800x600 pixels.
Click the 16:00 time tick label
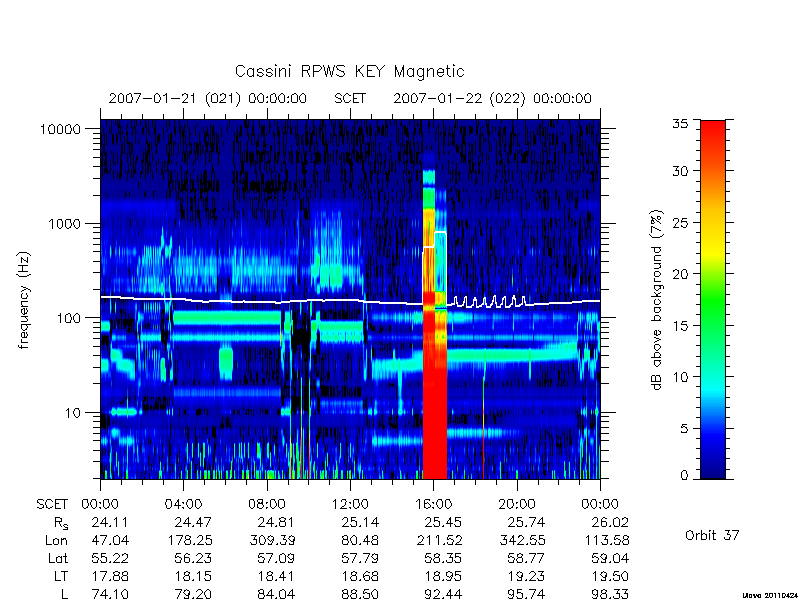433,504
